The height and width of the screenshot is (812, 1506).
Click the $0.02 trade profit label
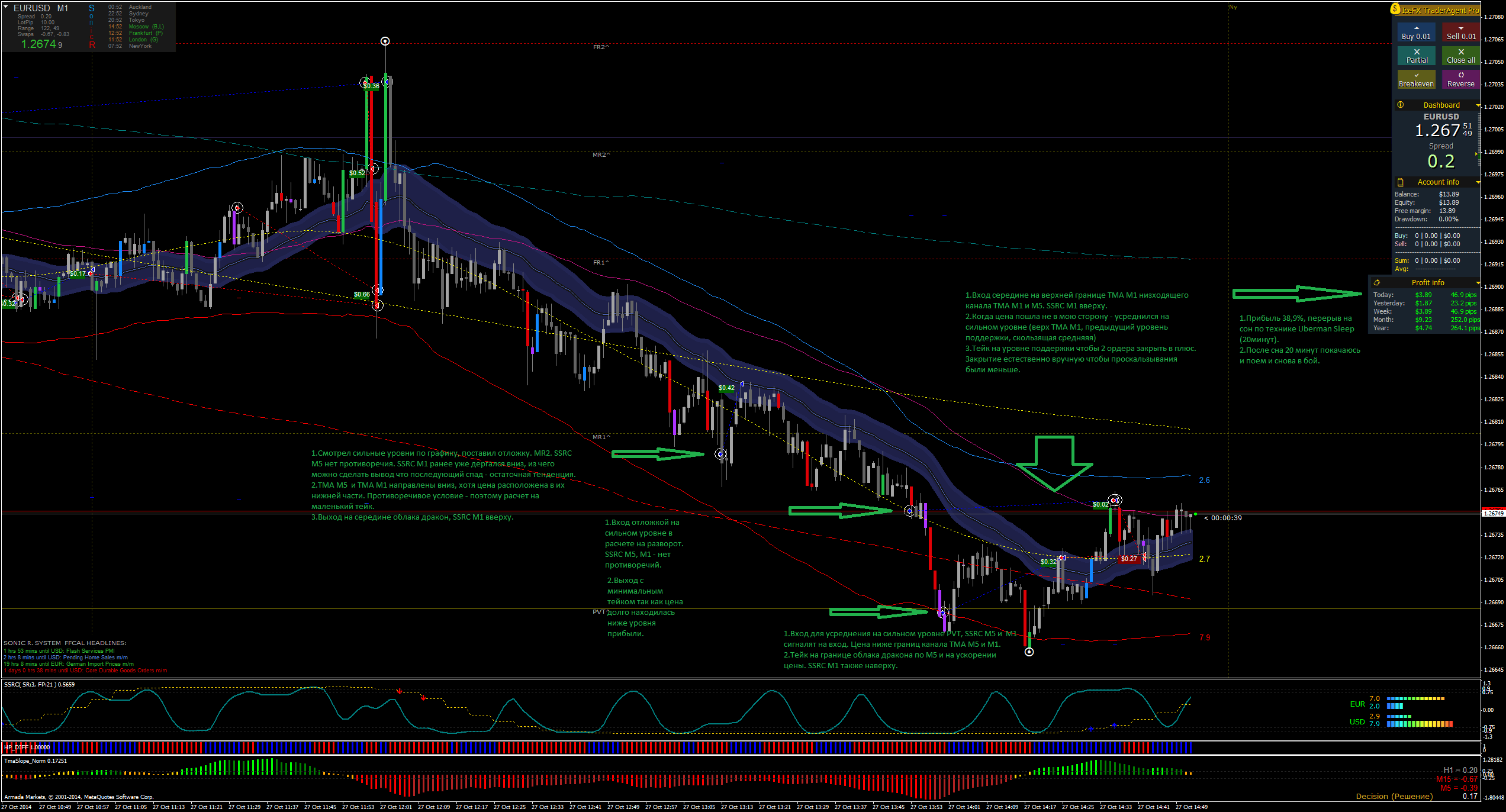point(1100,505)
